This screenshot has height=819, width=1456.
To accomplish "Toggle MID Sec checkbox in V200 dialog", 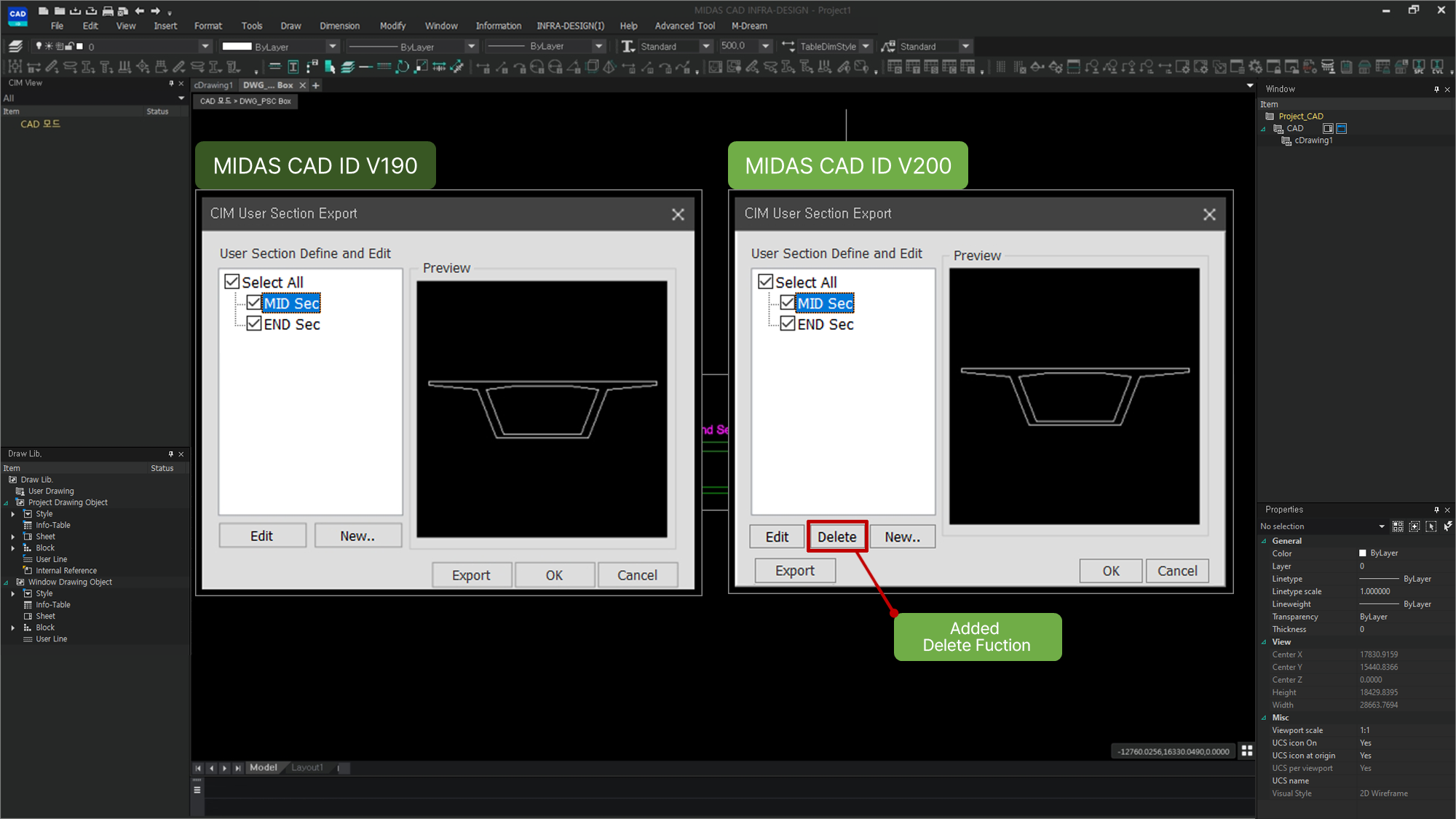I will click(788, 302).
